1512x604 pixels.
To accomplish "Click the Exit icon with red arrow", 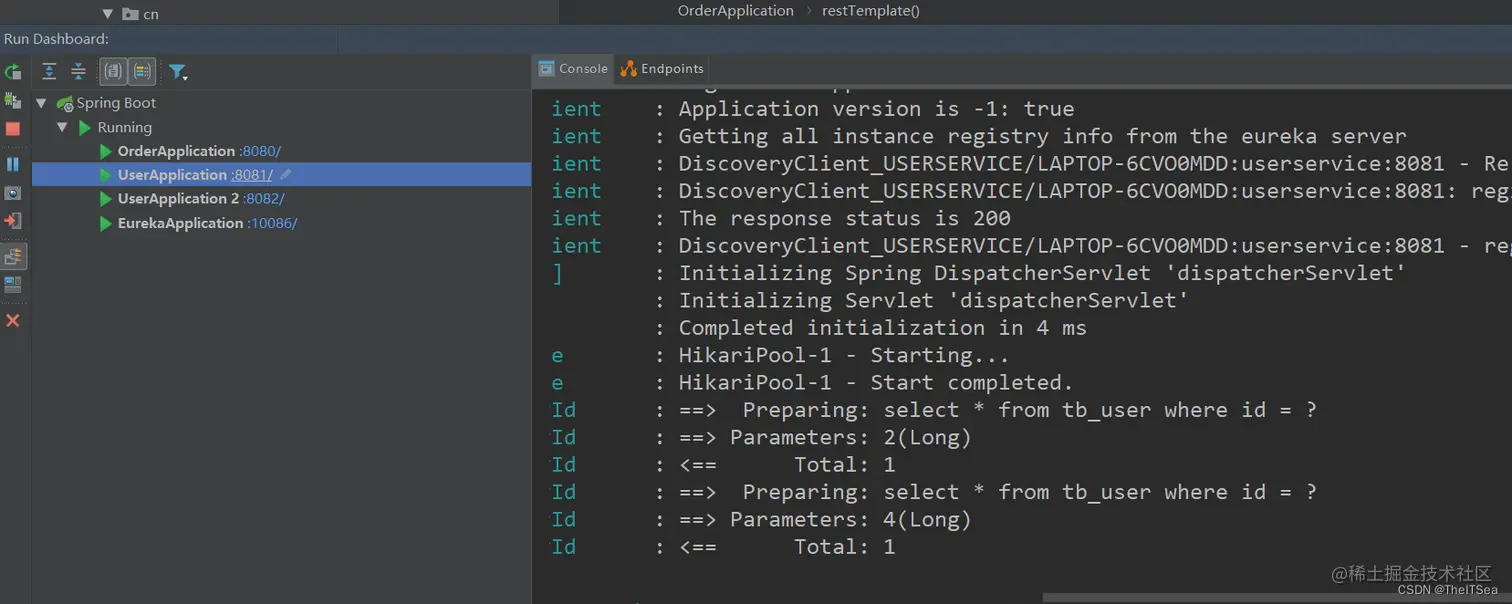I will pyautogui.click(x=13, y=221).
